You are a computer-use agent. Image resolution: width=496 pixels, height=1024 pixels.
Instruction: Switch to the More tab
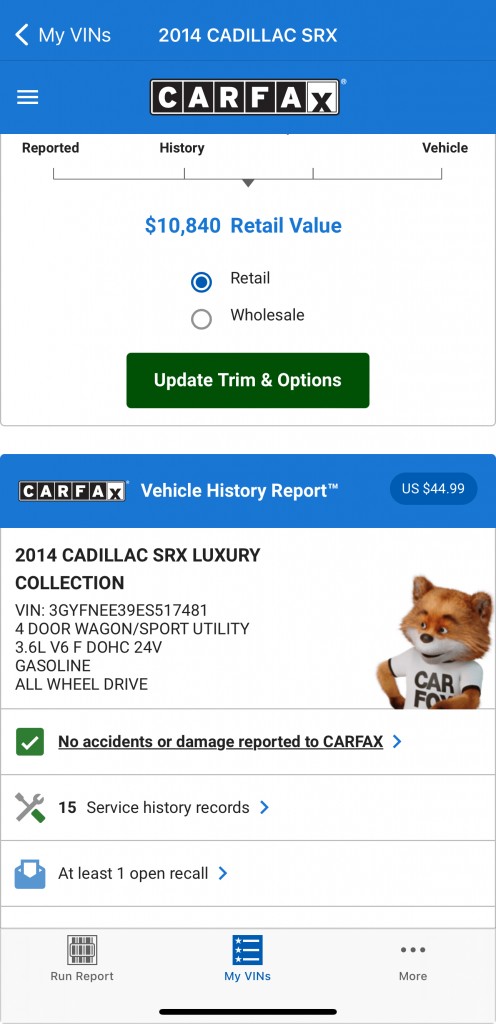(413, 958)
